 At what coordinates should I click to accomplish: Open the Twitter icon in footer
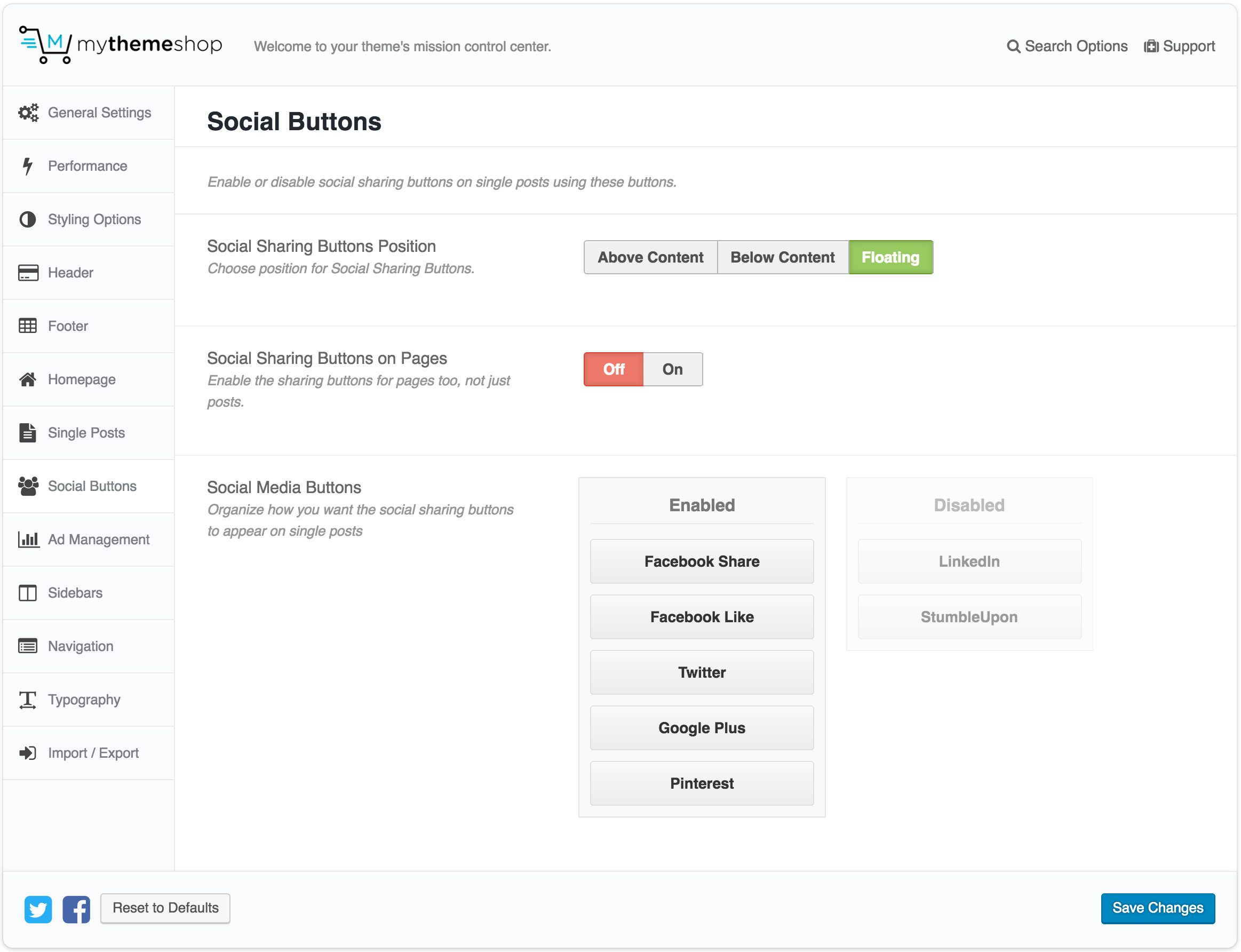click(x=38, y=909)
